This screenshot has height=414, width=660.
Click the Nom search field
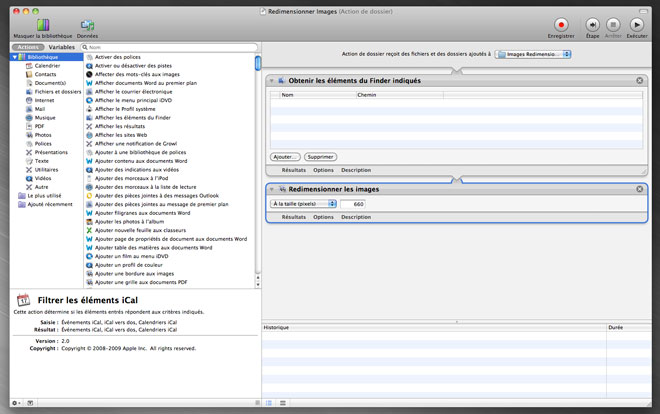(169, 47)
